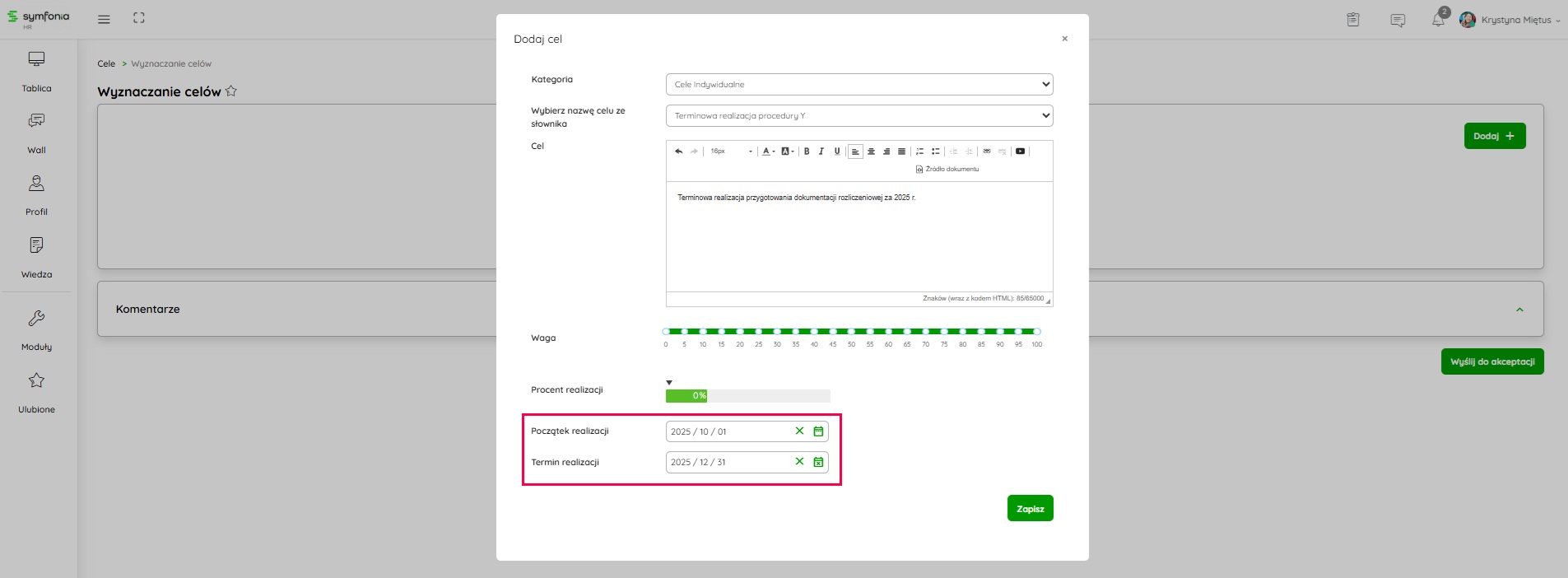Open Źródło dokumentu source view
This screenshot has height=578, width=1568.
point(947,170)
